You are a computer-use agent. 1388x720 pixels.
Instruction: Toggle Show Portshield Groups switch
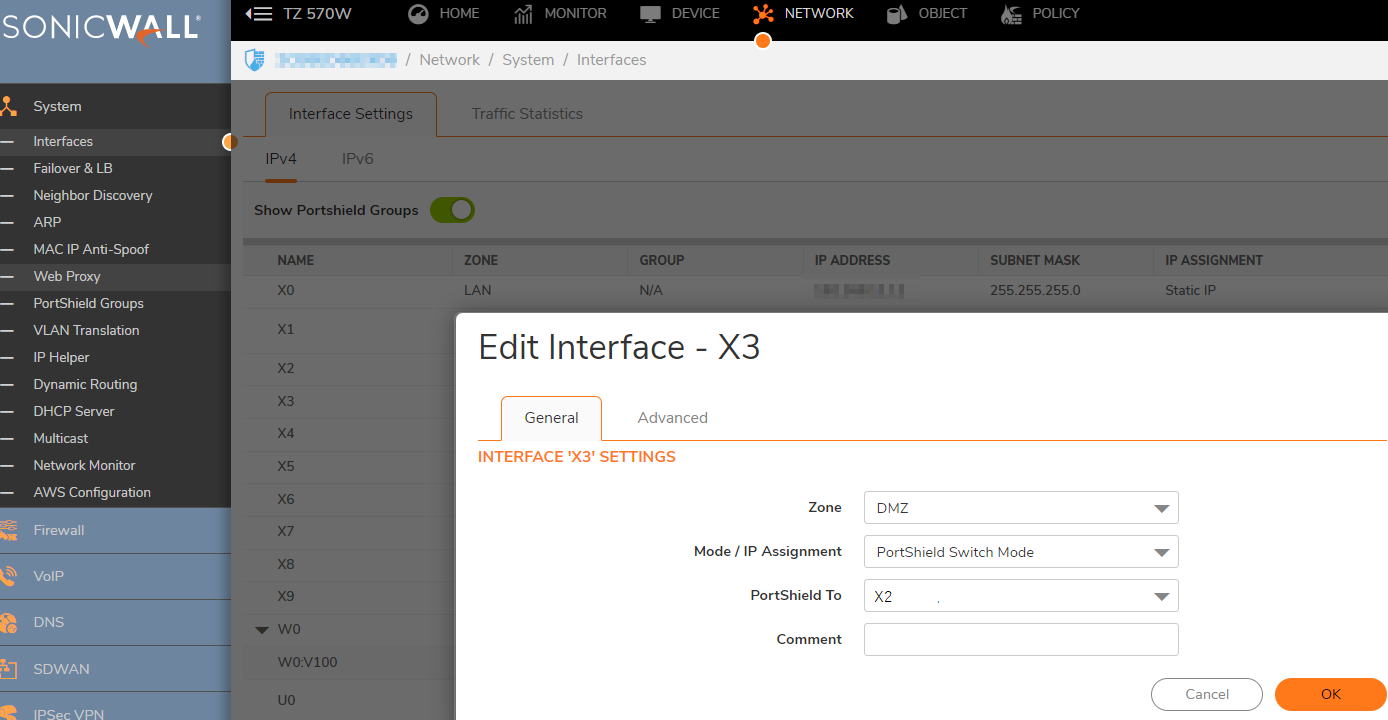452,210
